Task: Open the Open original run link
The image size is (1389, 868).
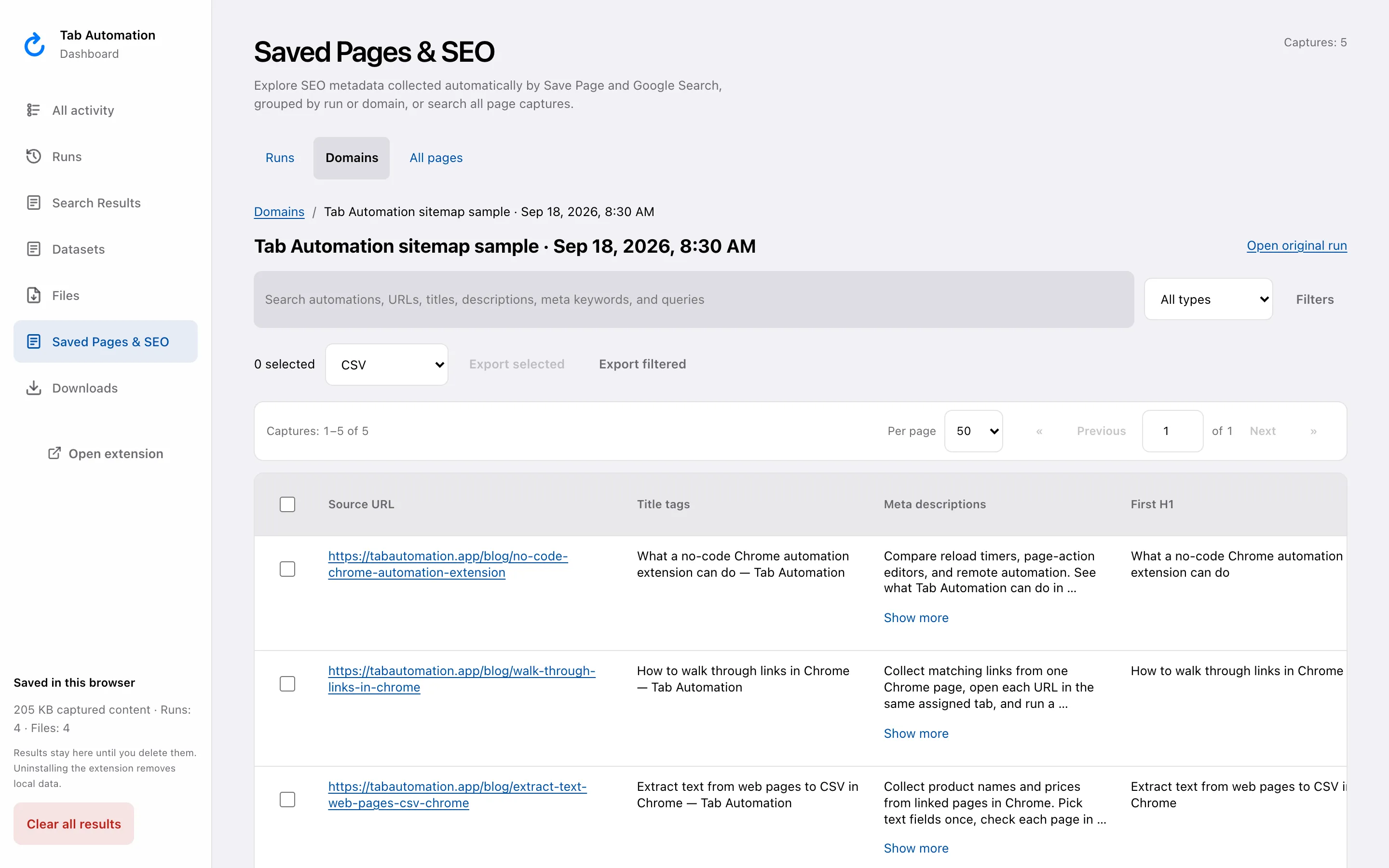Action: (x=1296, y=246)
